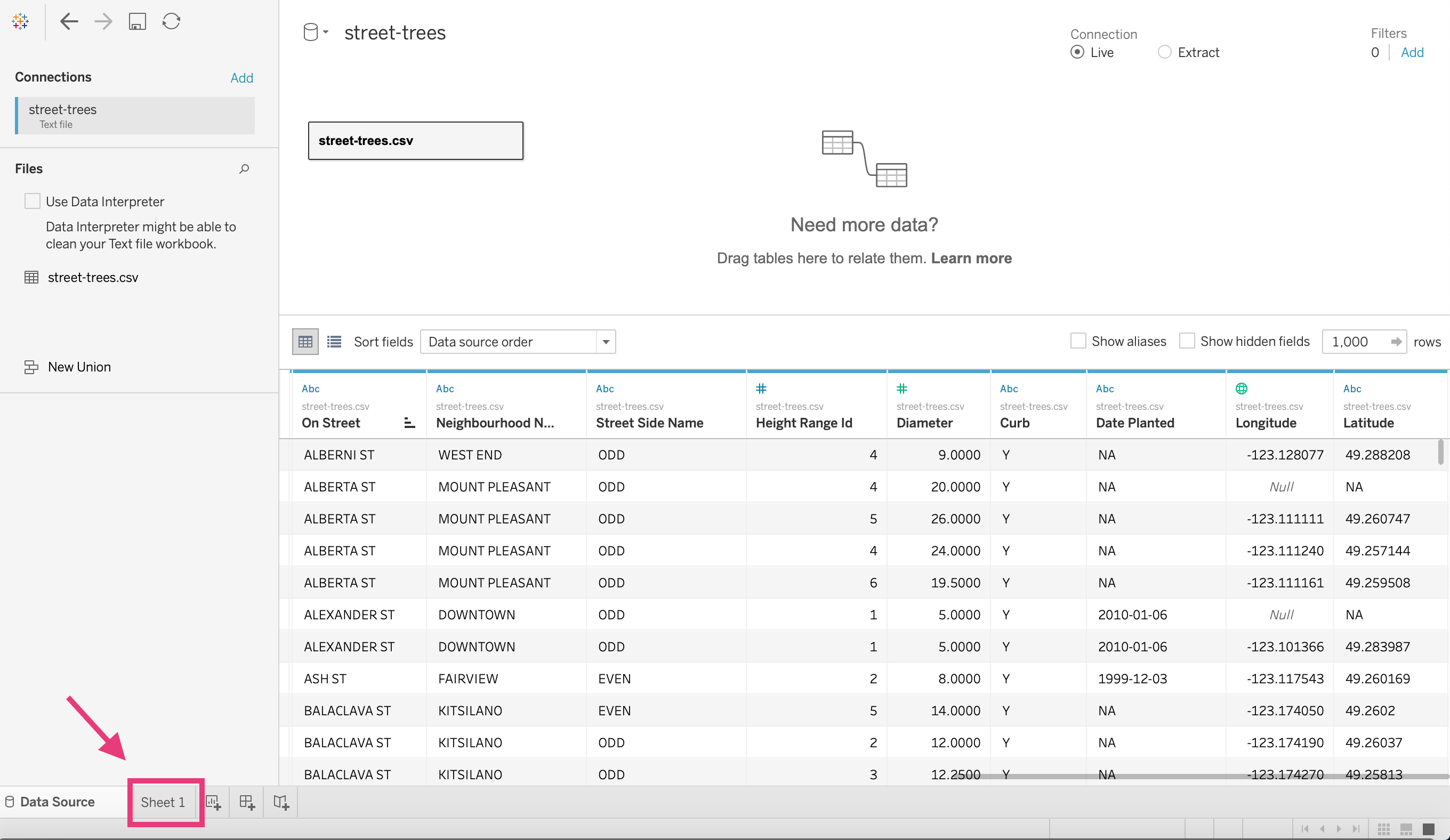Click the New Worksheet icon
The width and height of the screenshot is (1450, 840).
(213, 802)
